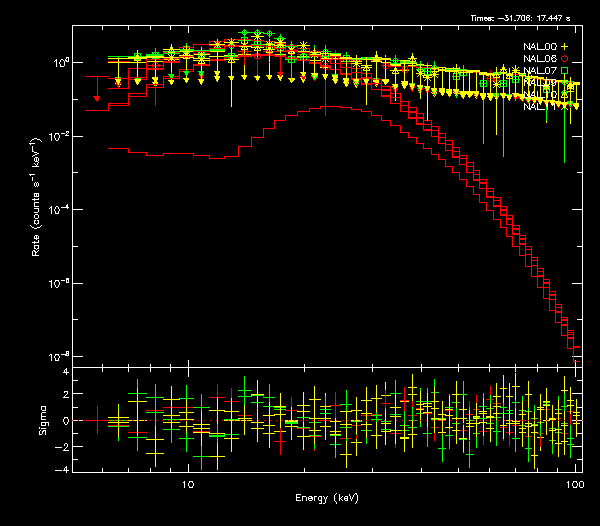Select the NAI_07 legend label

(539, 71)
